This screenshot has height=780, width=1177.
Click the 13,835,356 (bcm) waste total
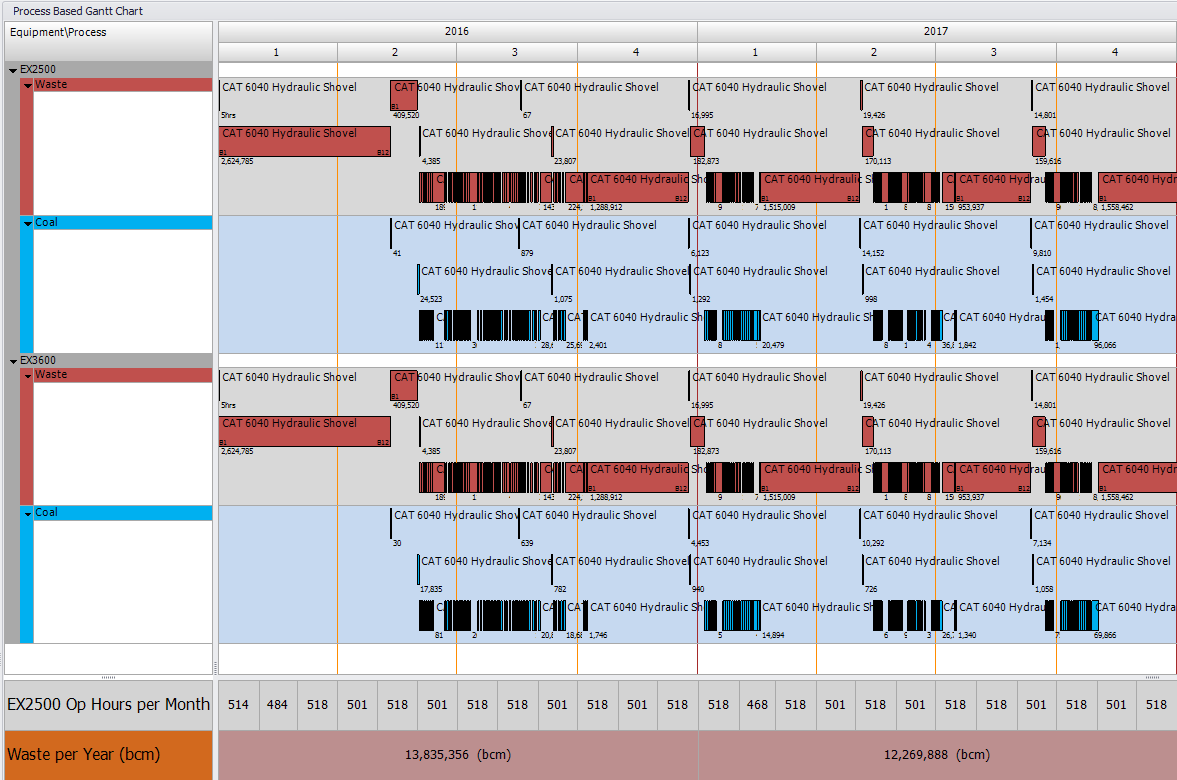click(458, 754)
